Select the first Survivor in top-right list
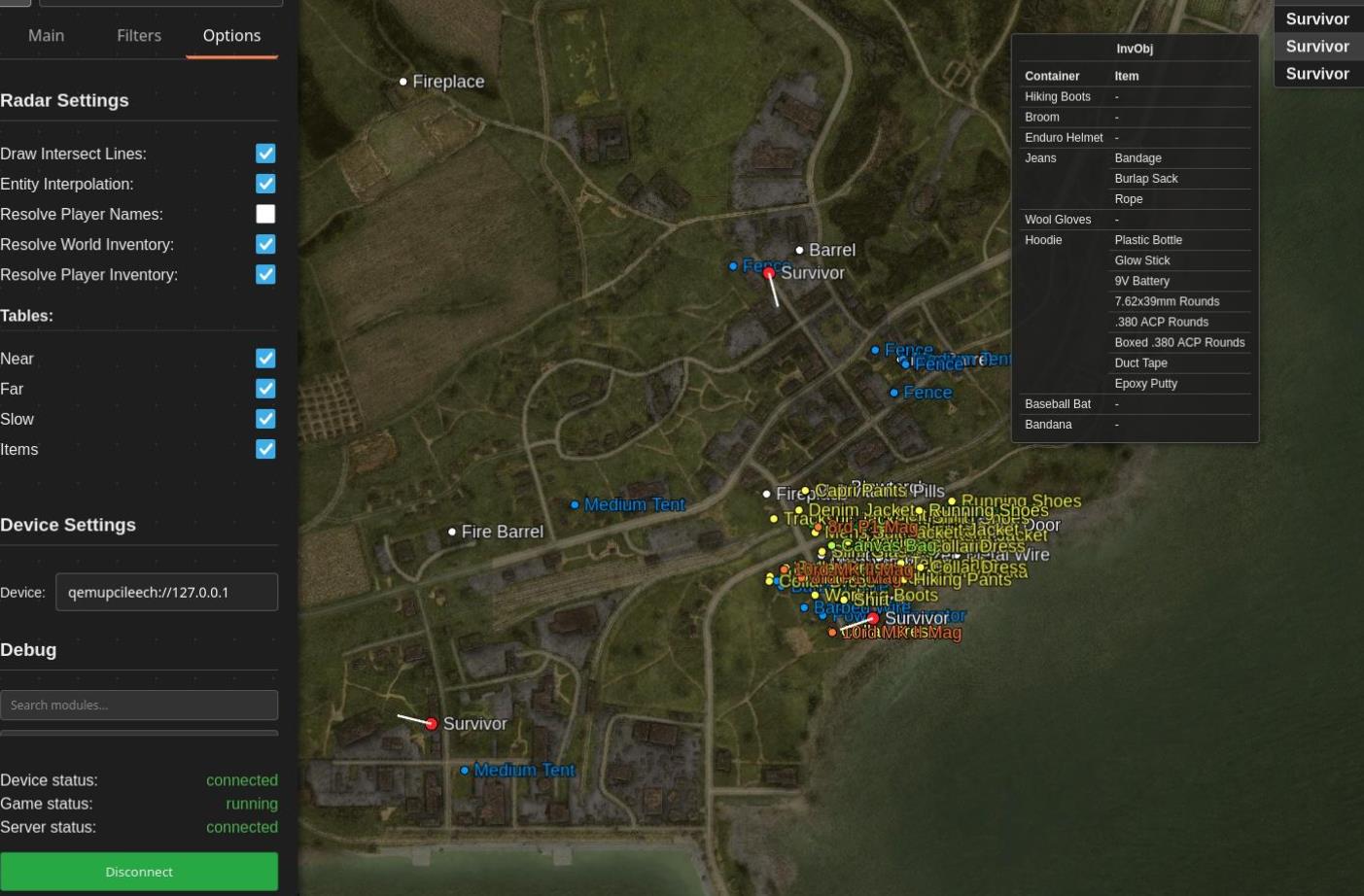The width and height of the screenshot is (1364, 896). [1317, 19]
